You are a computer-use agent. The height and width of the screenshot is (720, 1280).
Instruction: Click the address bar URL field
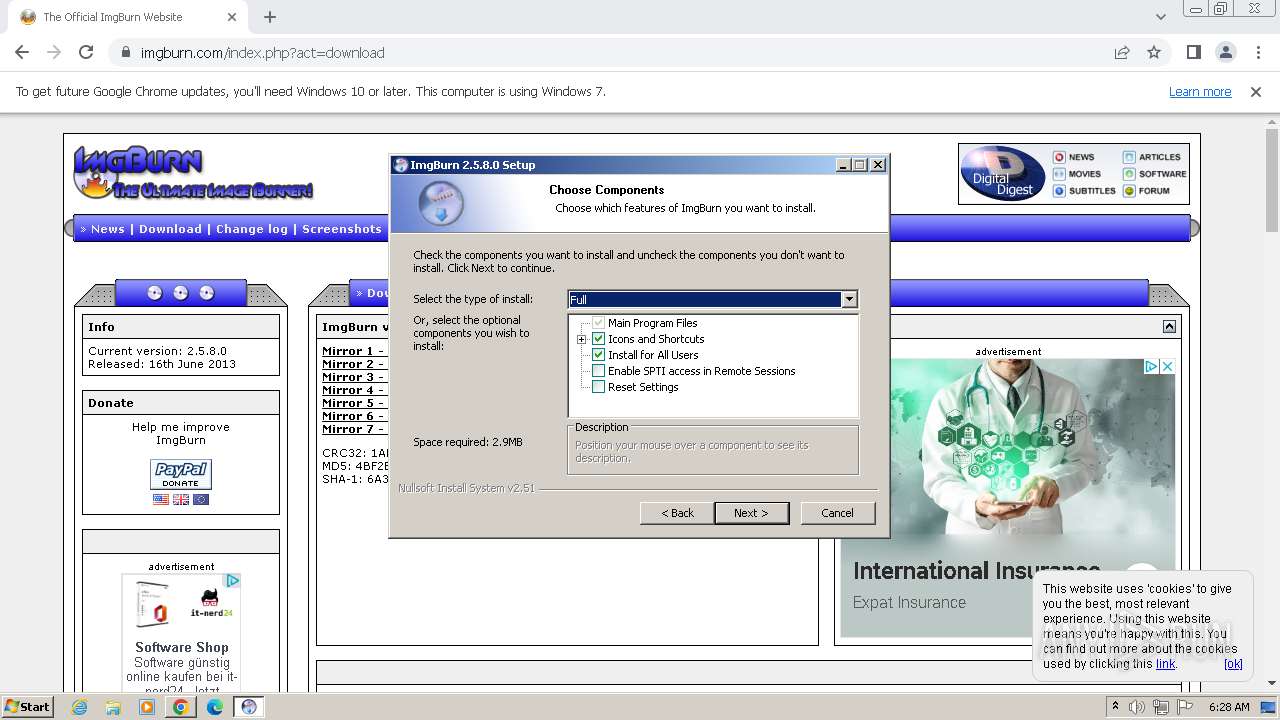(610, 52)
